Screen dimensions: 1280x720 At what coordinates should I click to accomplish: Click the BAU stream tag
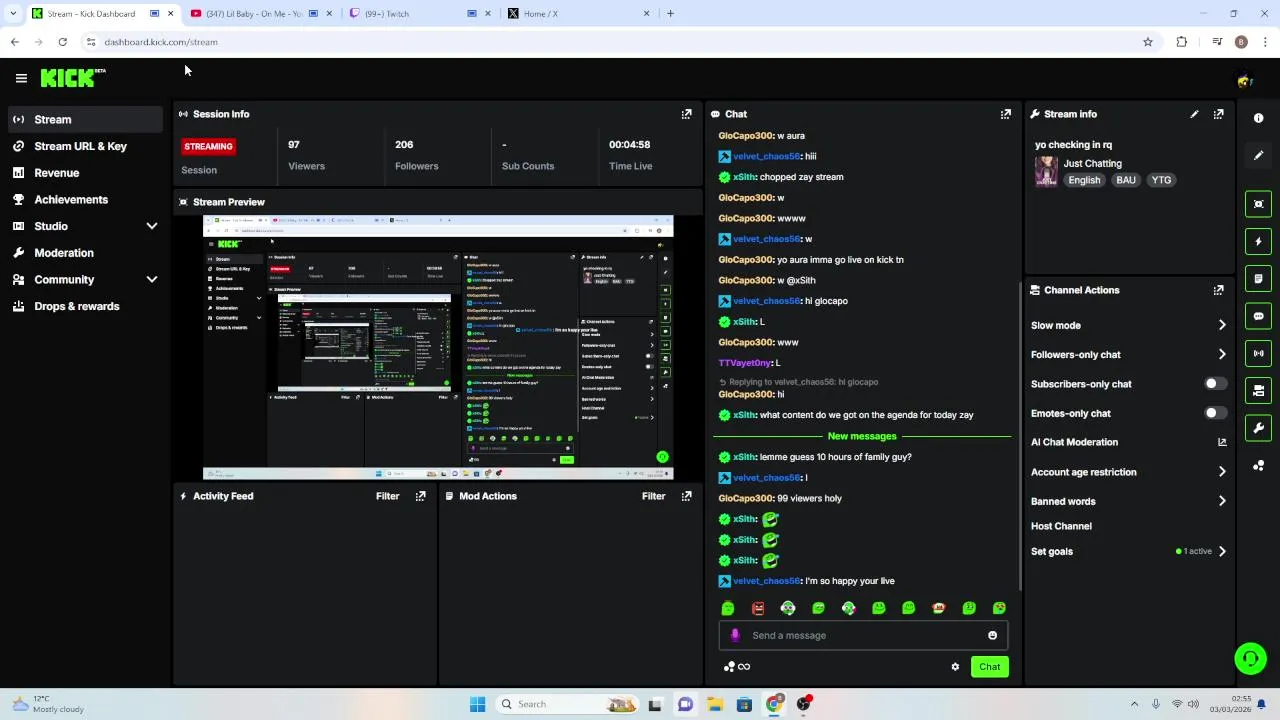[x=1126, y=180]
